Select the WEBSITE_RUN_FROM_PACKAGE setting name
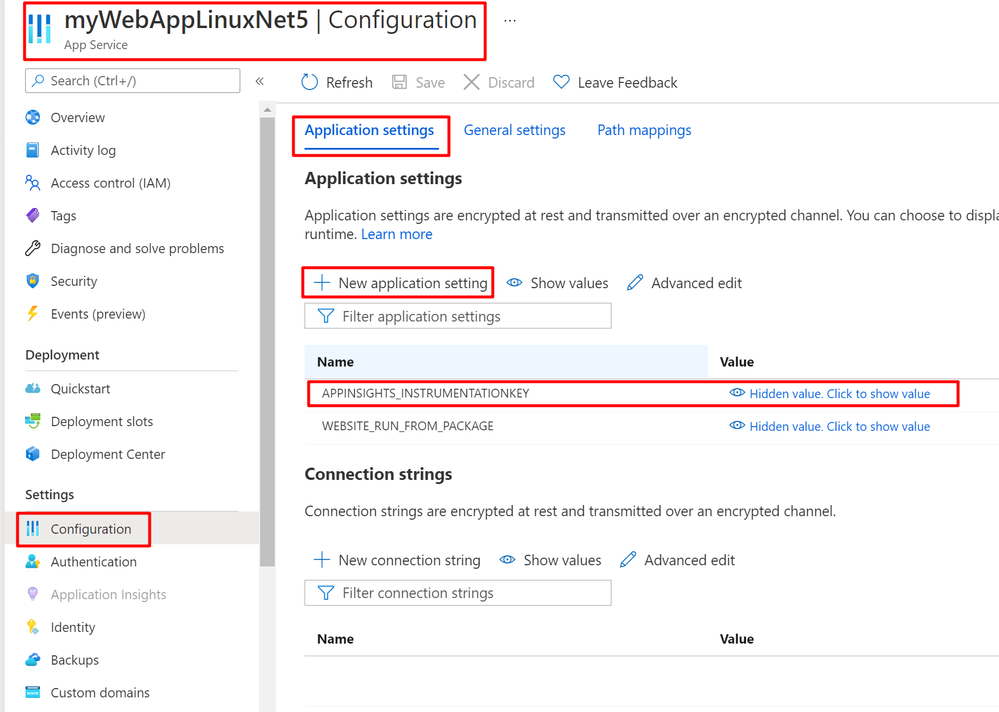 (x=408, y=426)
